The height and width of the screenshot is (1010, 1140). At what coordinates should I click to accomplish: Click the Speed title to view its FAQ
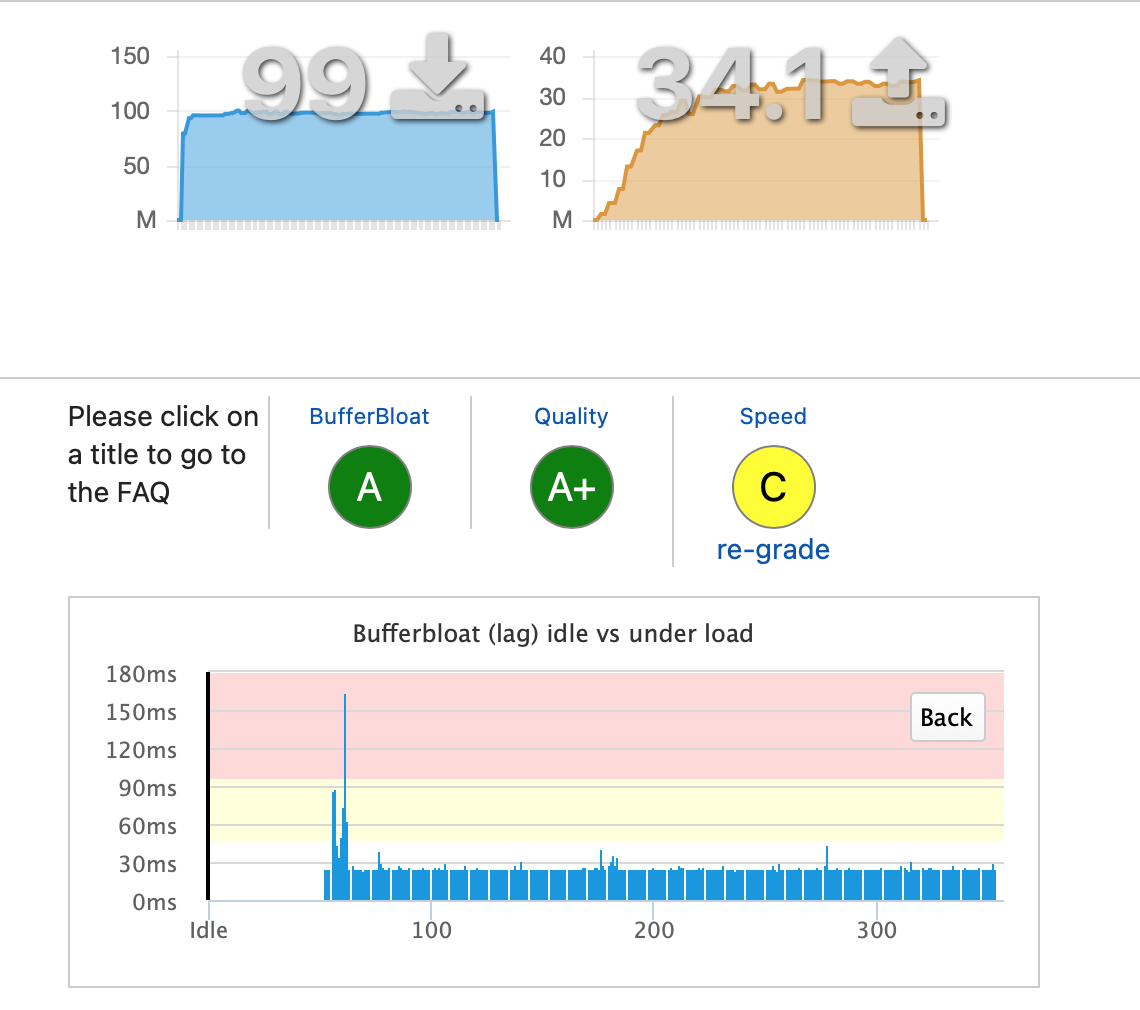click(773, 416)
